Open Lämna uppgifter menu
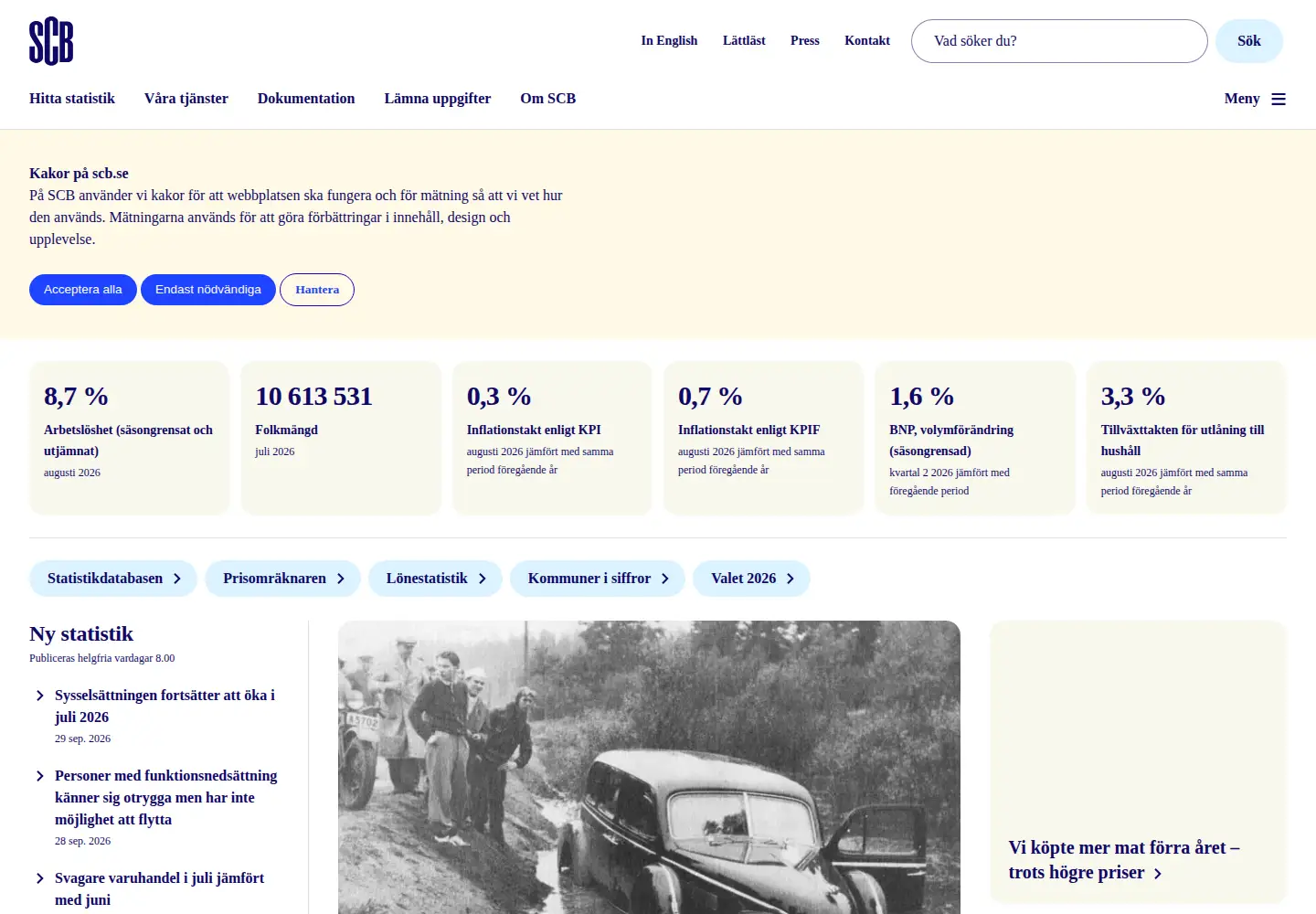 [x=438, y=99]
